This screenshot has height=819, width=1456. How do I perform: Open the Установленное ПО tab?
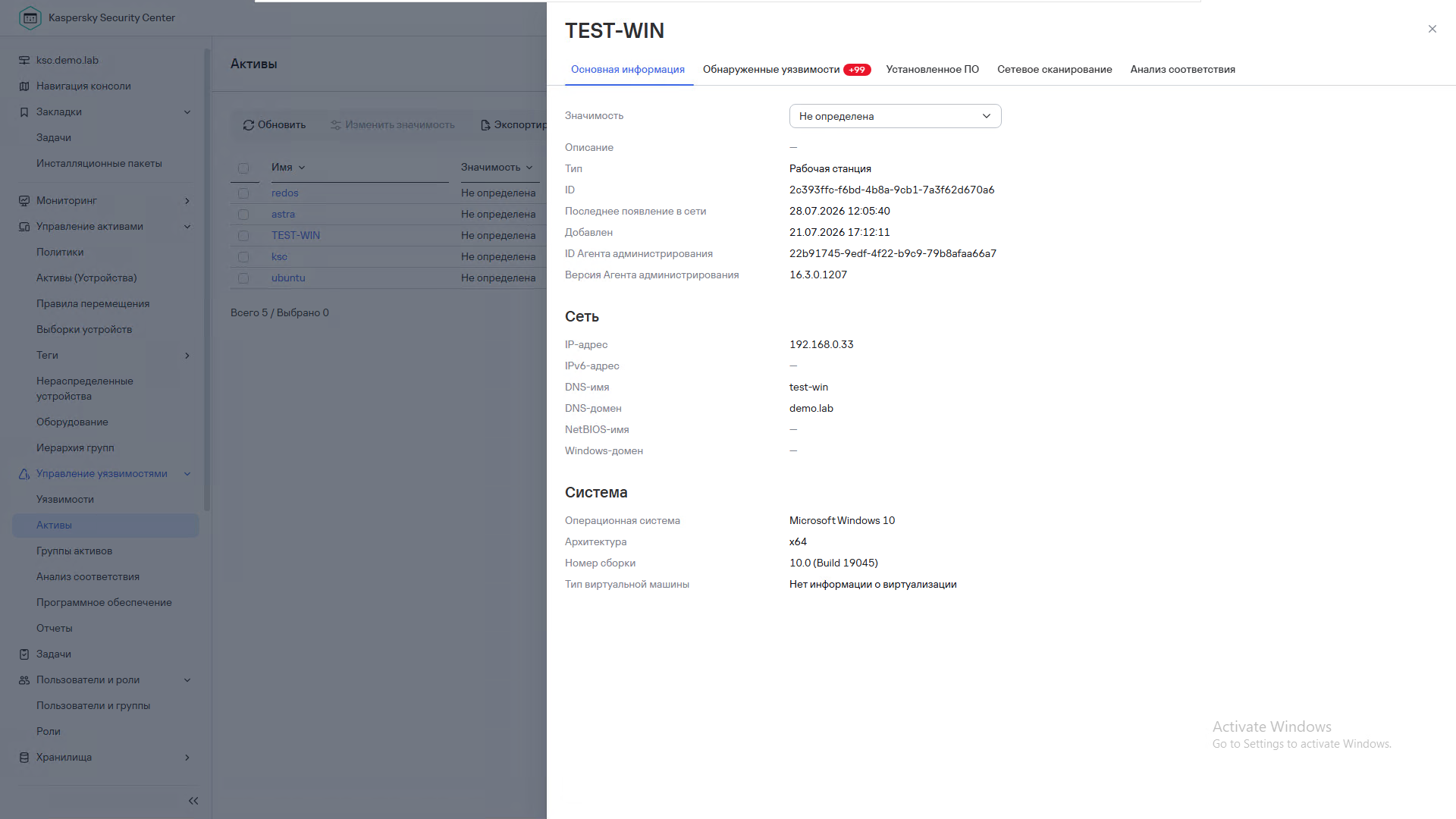coord(932,70)
